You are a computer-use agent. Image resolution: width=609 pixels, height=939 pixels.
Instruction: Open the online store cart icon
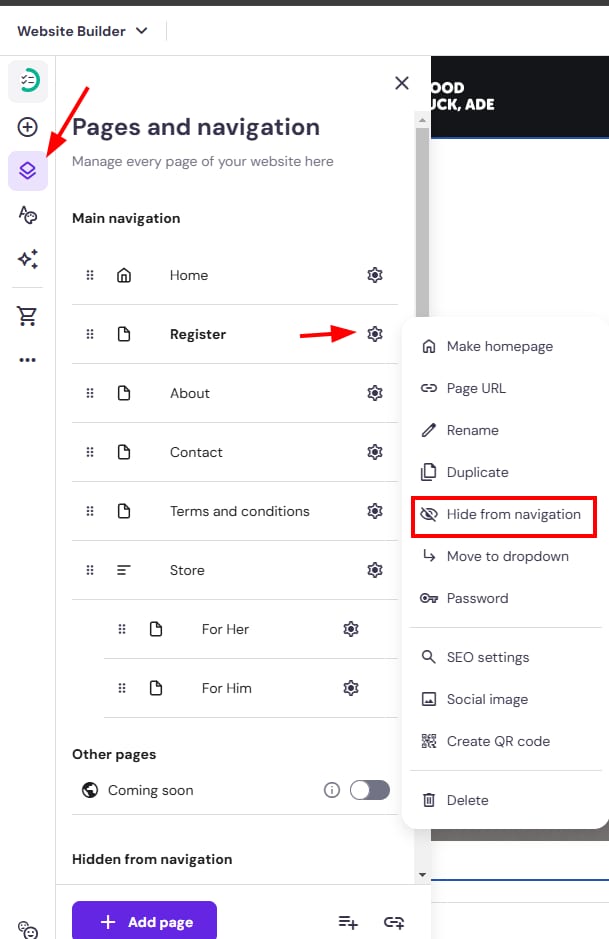[x=28, y=316]
